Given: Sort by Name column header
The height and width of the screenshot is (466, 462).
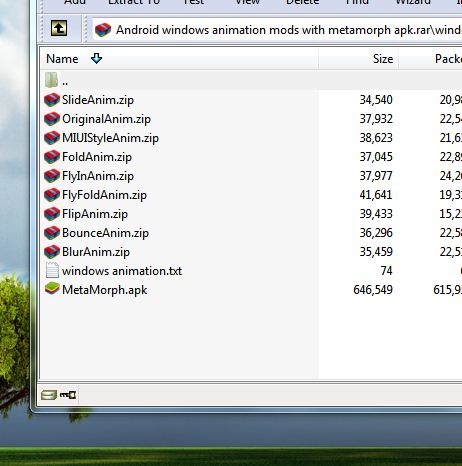Looking at the screenshot, I should click(x=179, y=59).
